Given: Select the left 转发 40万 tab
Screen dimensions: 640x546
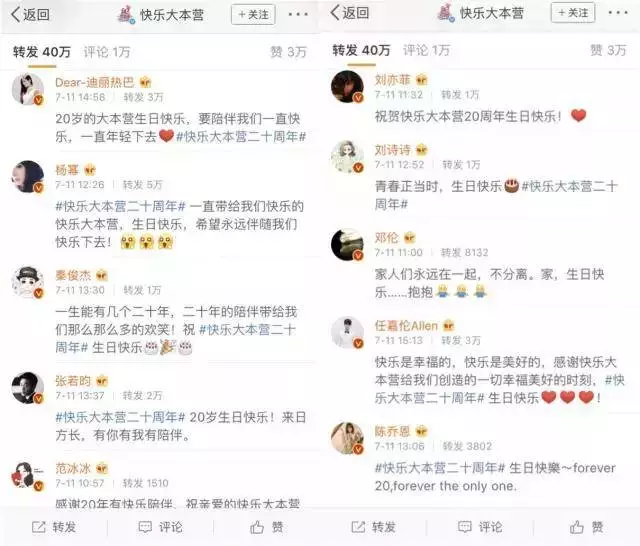Looking at the screenshot, I should pyautogui.click(x=42, y=52).
